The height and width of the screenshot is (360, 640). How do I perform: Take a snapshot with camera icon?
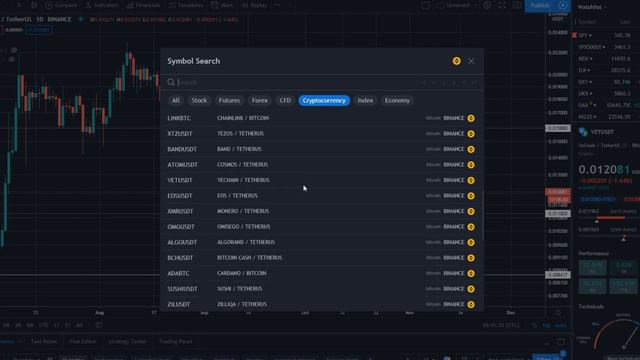(x=517, y=5)
